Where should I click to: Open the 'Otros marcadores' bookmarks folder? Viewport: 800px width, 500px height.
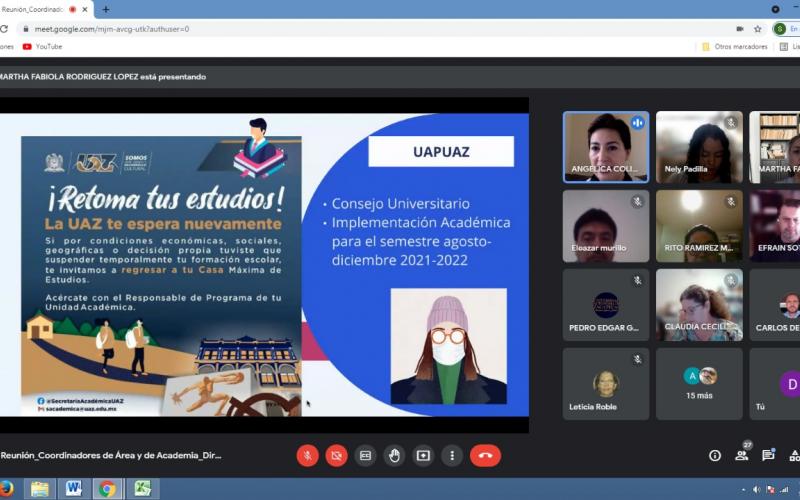[735, 46]
